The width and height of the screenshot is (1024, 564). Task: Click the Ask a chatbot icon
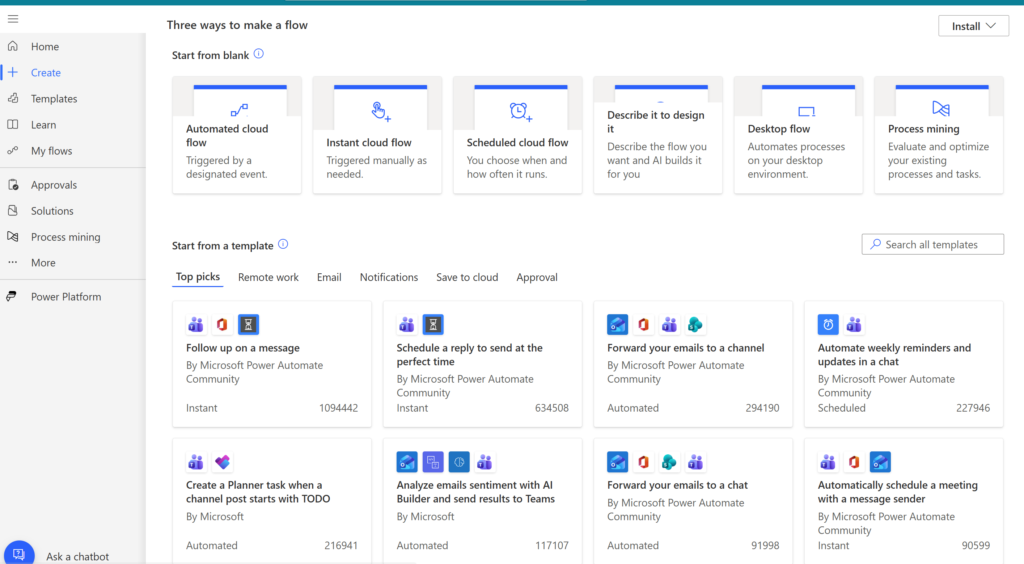(19, 553)
